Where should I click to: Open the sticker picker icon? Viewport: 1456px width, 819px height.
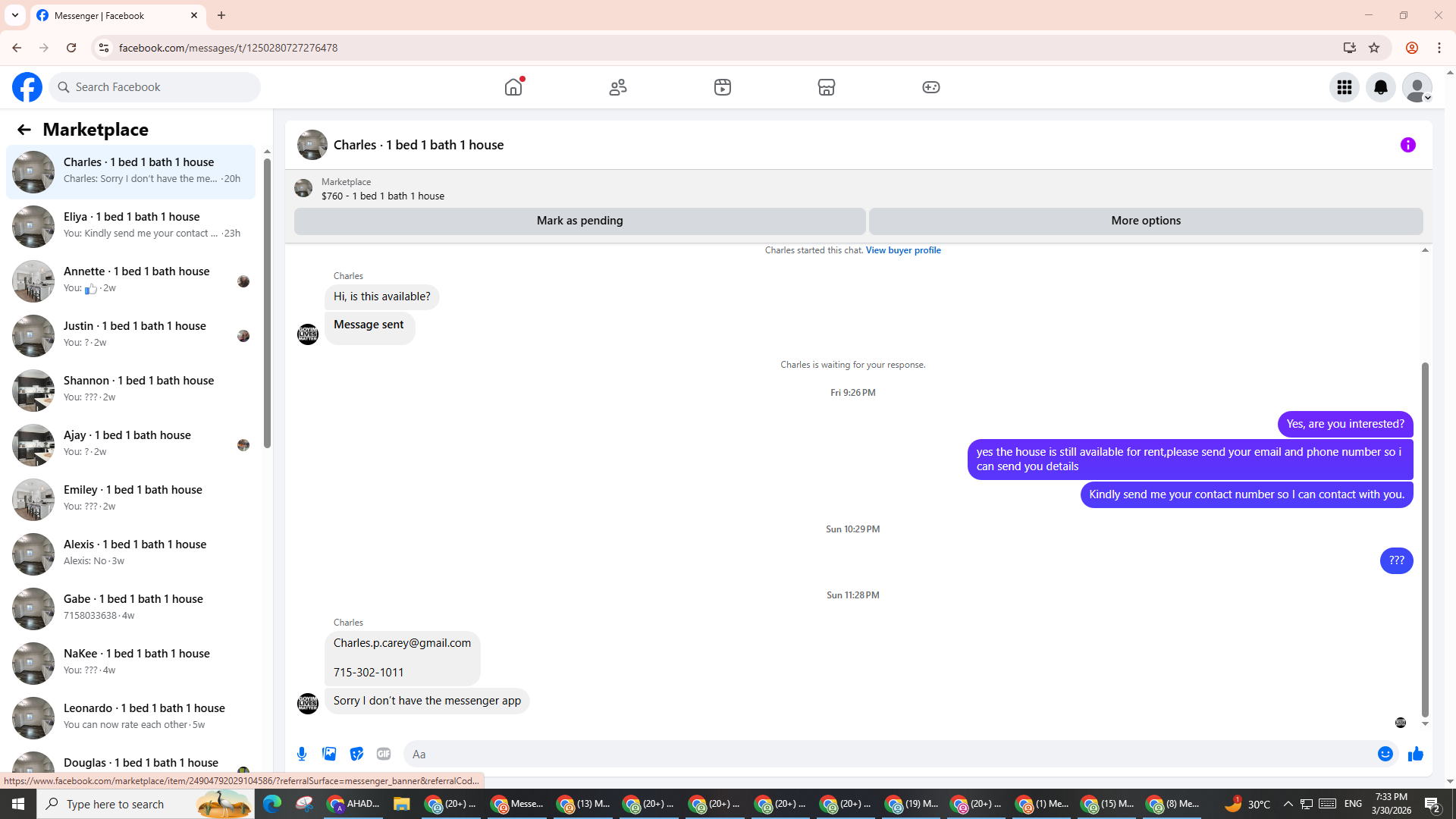point(356,754)
